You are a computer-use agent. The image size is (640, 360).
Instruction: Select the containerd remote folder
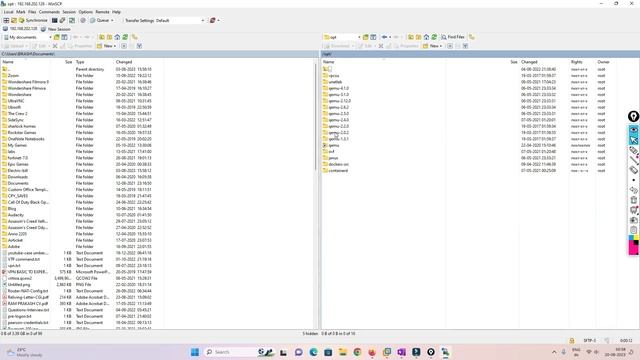pyautogui.click(x=338, y=171)
